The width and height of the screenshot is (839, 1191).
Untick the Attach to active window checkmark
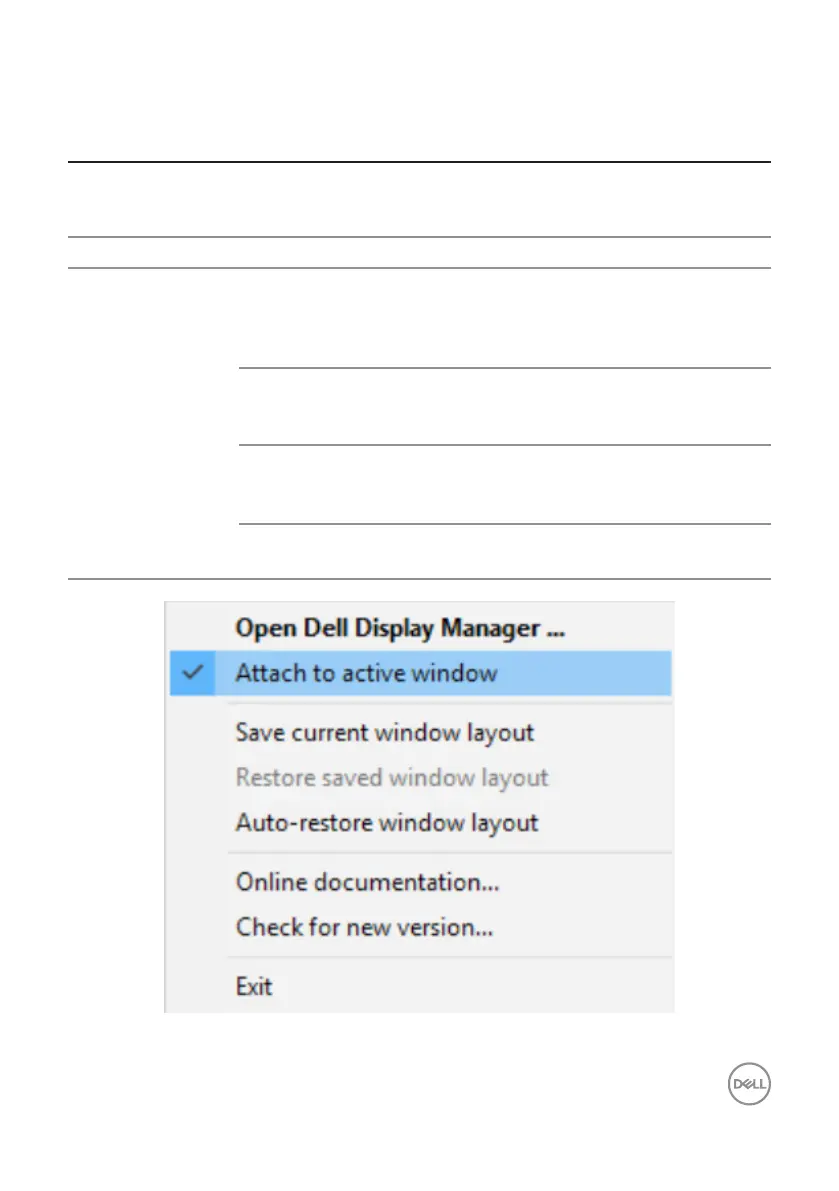(194, 673)
